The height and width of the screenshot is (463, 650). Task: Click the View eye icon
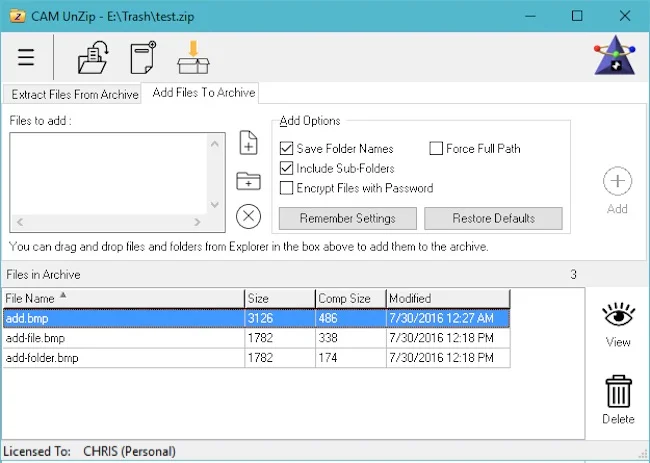(618, 315)
